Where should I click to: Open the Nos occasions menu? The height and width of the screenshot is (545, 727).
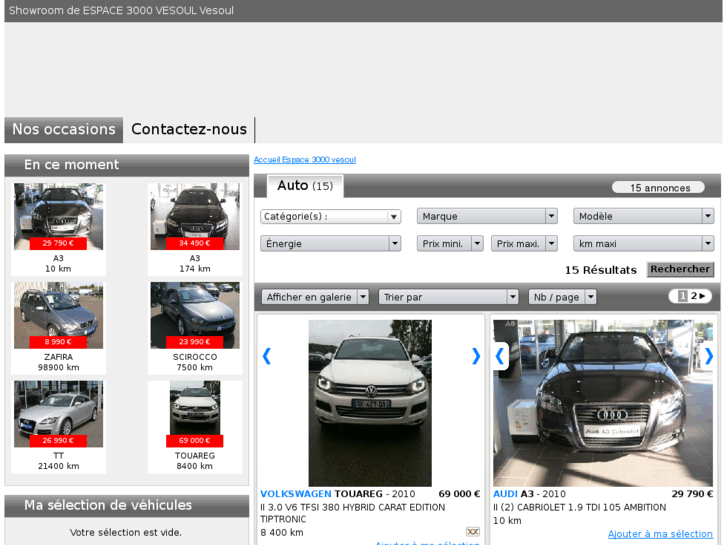click(x=64, y=130)
